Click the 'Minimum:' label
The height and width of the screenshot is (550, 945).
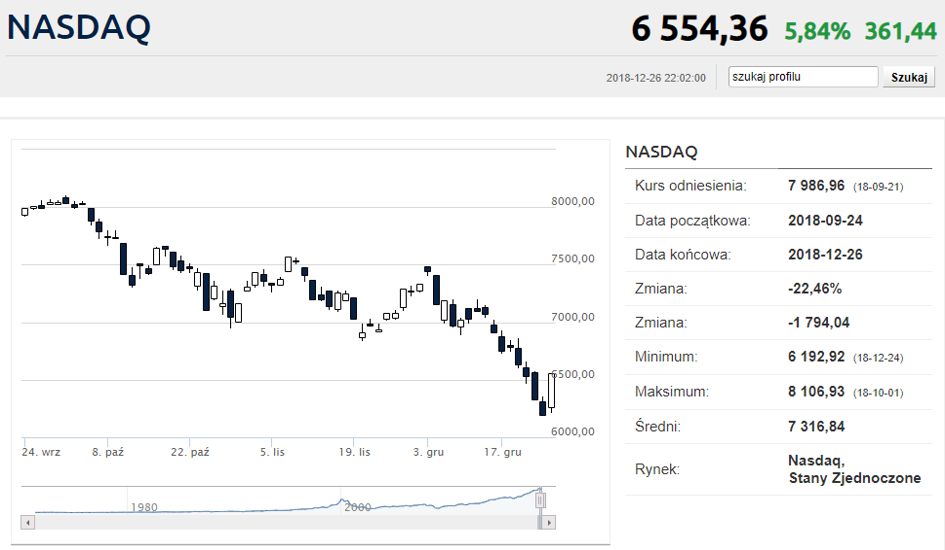click(x=666, y=357)
